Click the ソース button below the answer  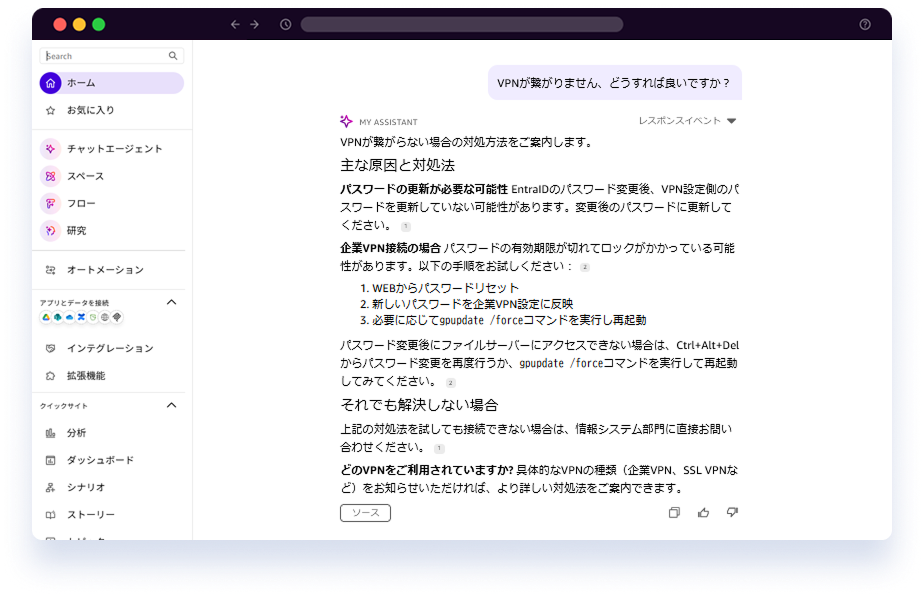pos(364,512)
